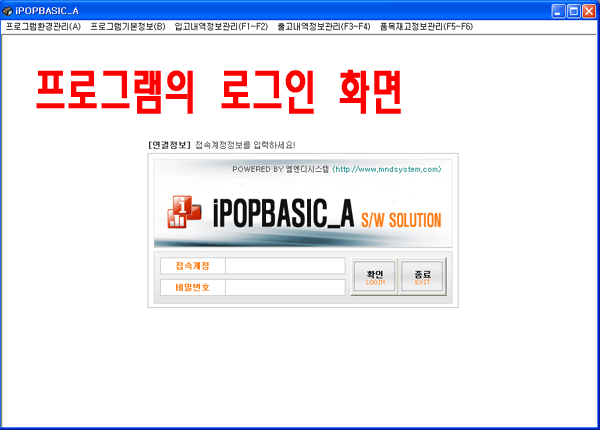Open the 출고내역정보관리(F3~F4) menu

pos(324,27)
